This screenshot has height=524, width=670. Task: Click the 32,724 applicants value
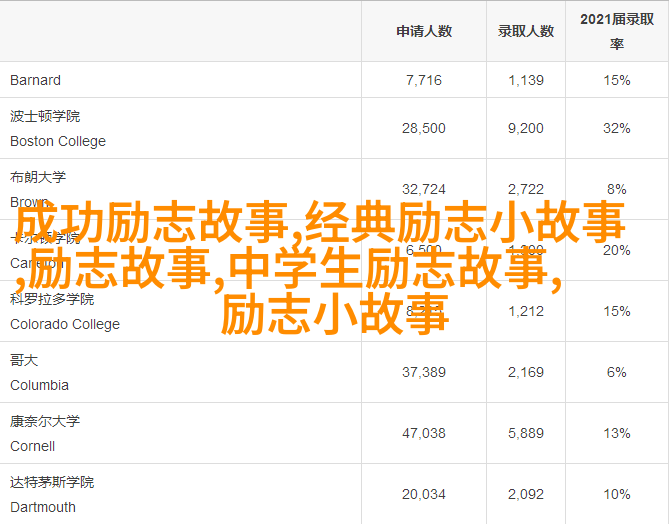pos(424,189)
